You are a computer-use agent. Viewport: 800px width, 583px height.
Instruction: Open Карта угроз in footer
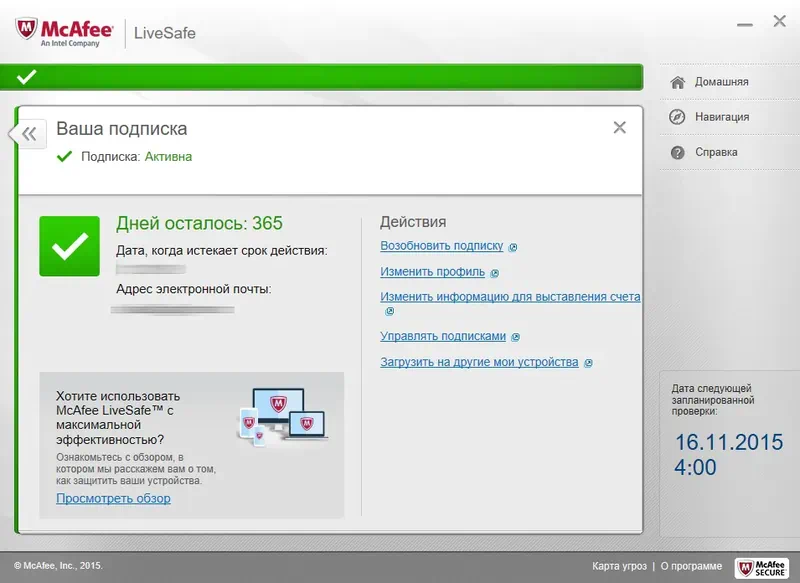tap(619, 566)
